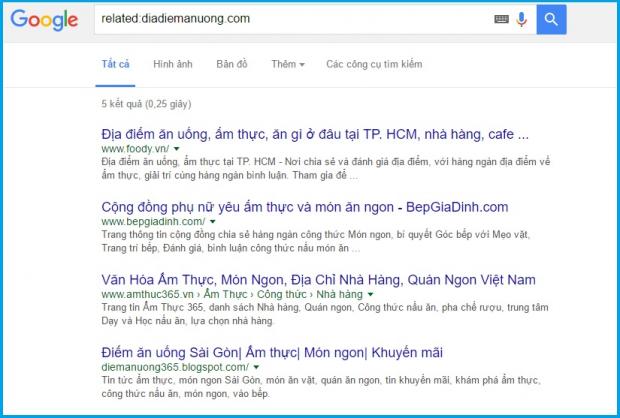Expand arrow beside amthuc365.vn breadcrumb
Image resolution: width=620 pixels, height=418 pixels.
tap(370, 294)
